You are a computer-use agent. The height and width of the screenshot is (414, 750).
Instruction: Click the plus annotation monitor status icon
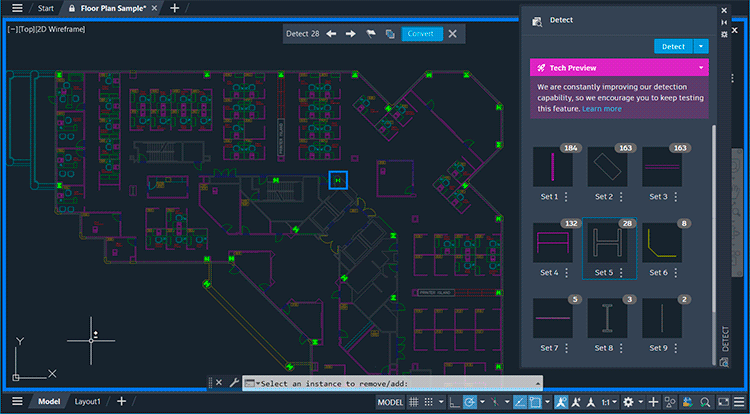(654, 402)
